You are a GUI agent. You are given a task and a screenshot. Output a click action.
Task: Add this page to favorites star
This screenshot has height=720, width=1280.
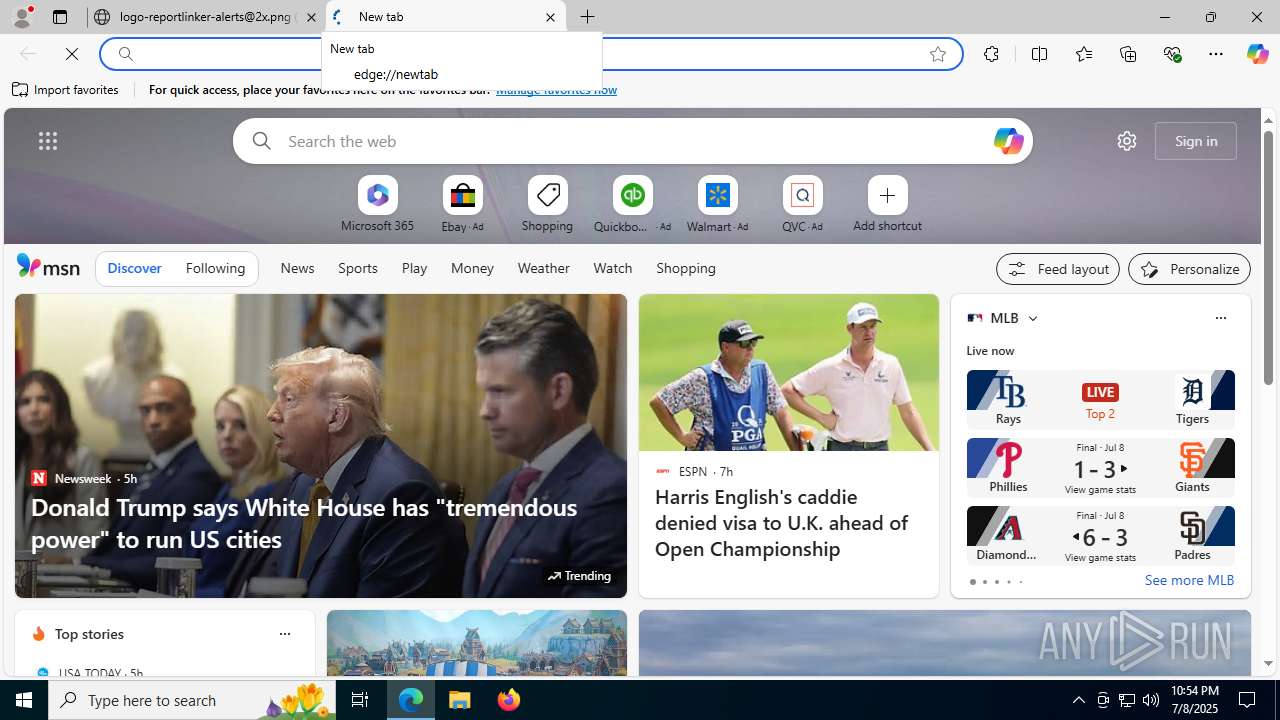pyautogui.click(x=938, y=54)
